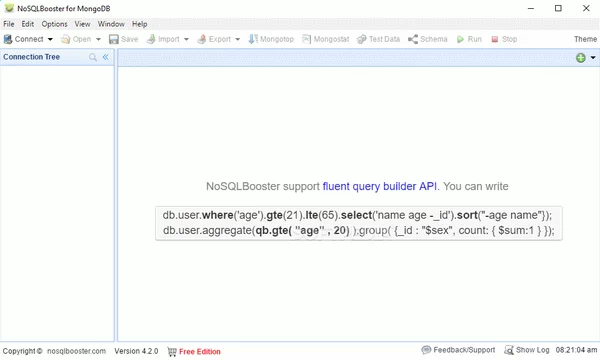Click the Show Log button
This screenshot has height=360, width=600.
tap(527, 350)
